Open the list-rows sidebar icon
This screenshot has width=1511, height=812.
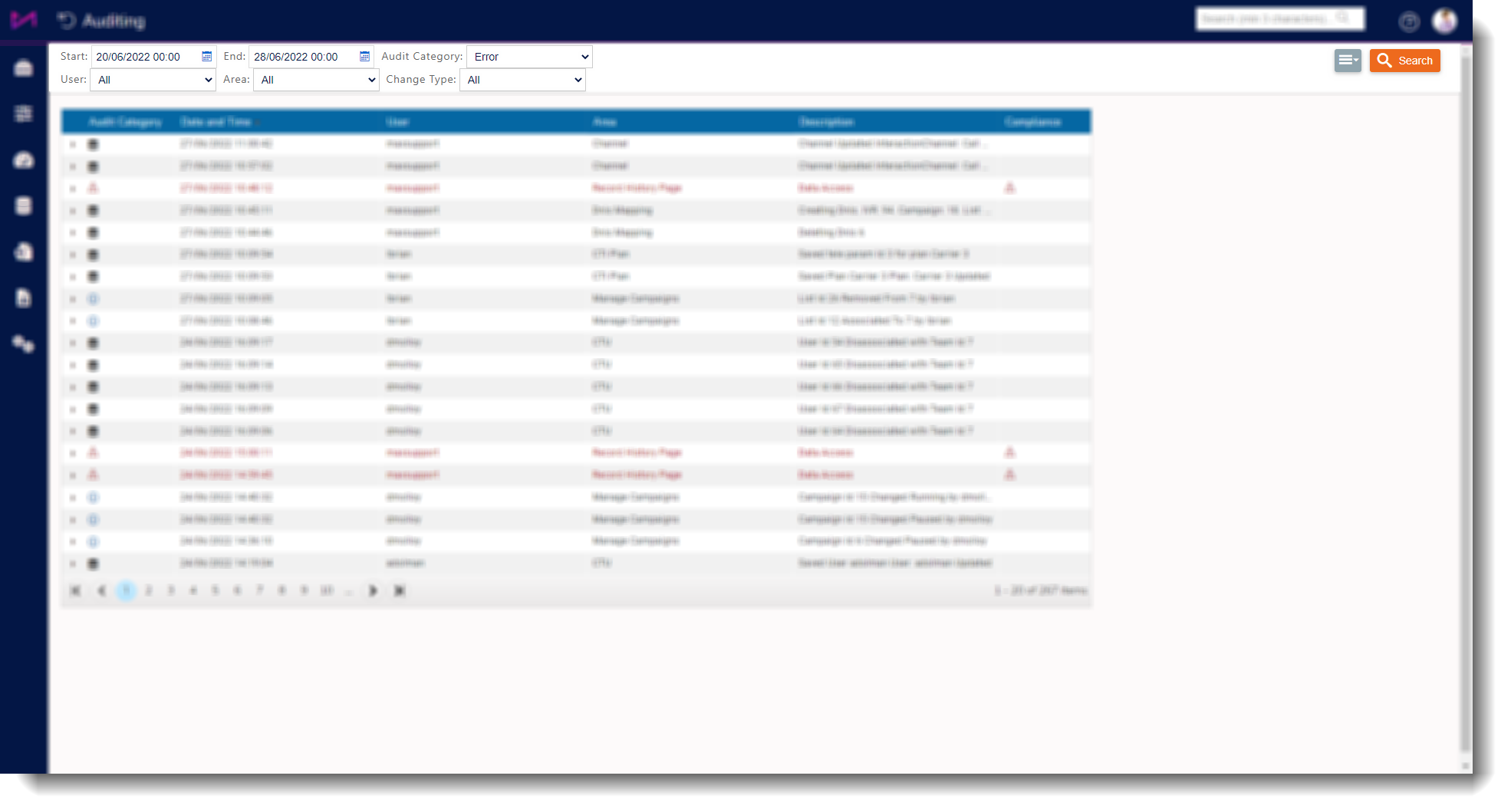coord(24,113)
